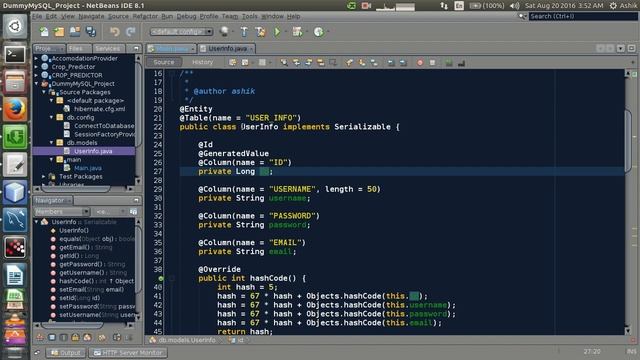Open the Terminal from the launcher

15,54
